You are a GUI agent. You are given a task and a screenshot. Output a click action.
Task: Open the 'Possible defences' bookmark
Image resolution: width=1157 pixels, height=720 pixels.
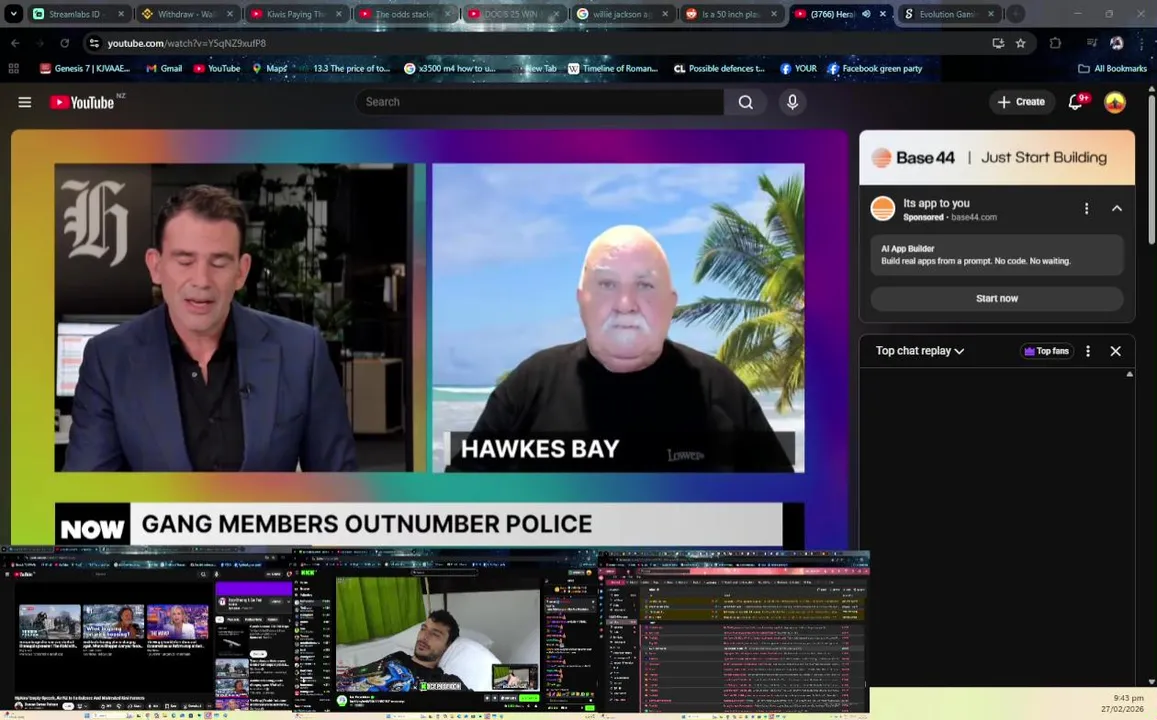pos(719,69)
